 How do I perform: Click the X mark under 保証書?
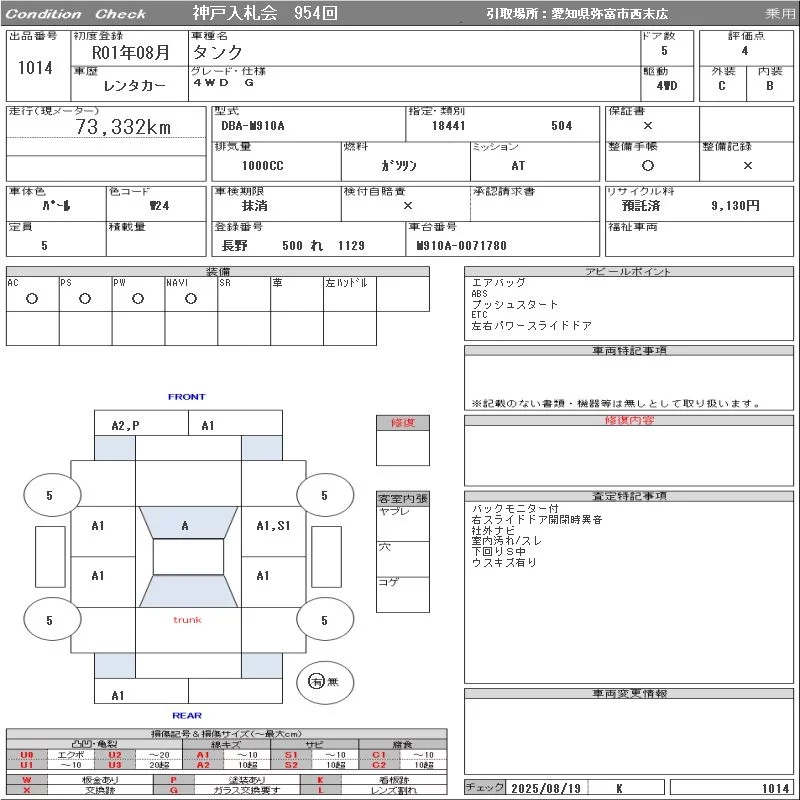(x=648, y=126)
